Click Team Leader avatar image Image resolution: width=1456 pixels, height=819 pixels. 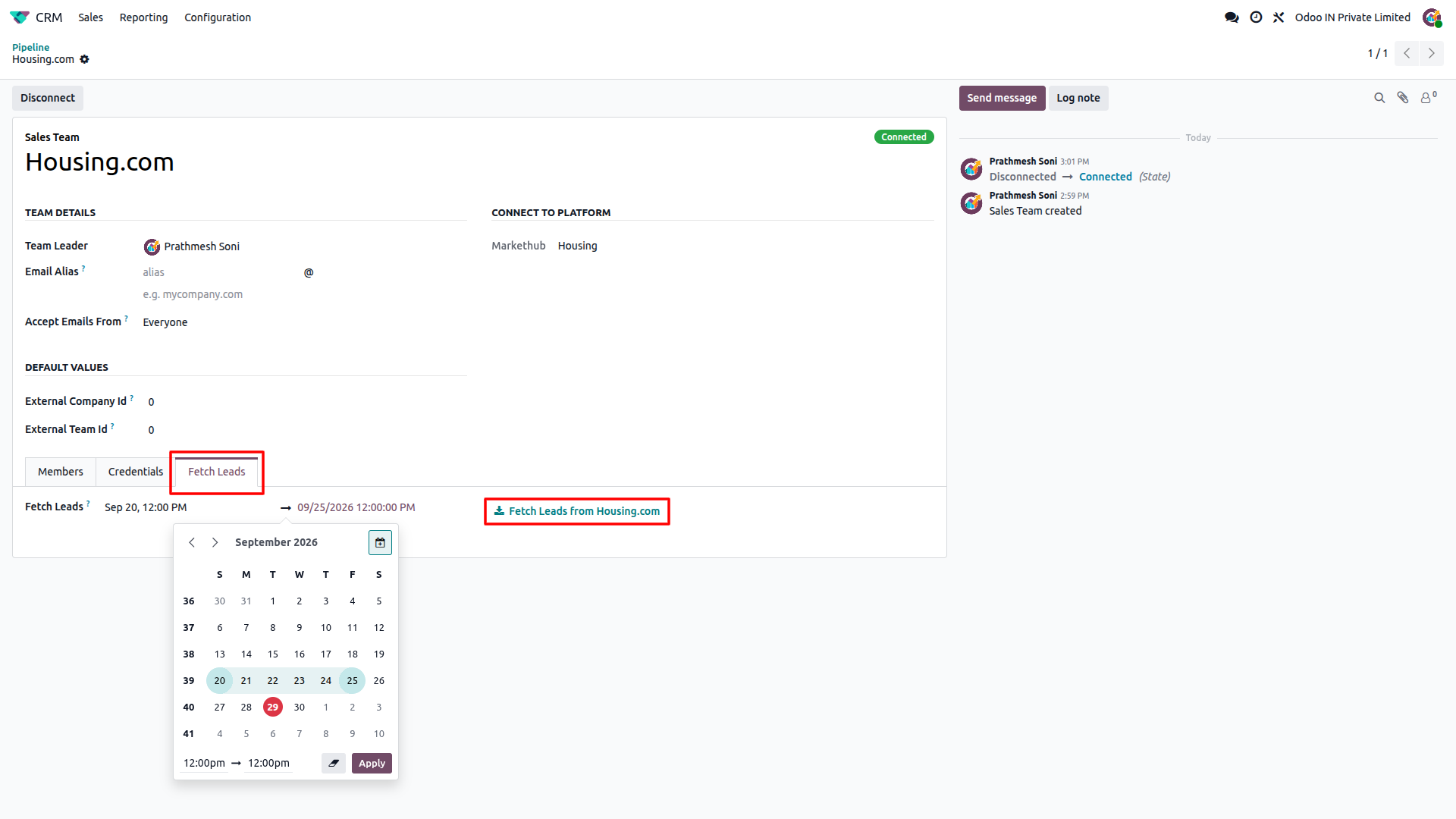tap(152, 246)
